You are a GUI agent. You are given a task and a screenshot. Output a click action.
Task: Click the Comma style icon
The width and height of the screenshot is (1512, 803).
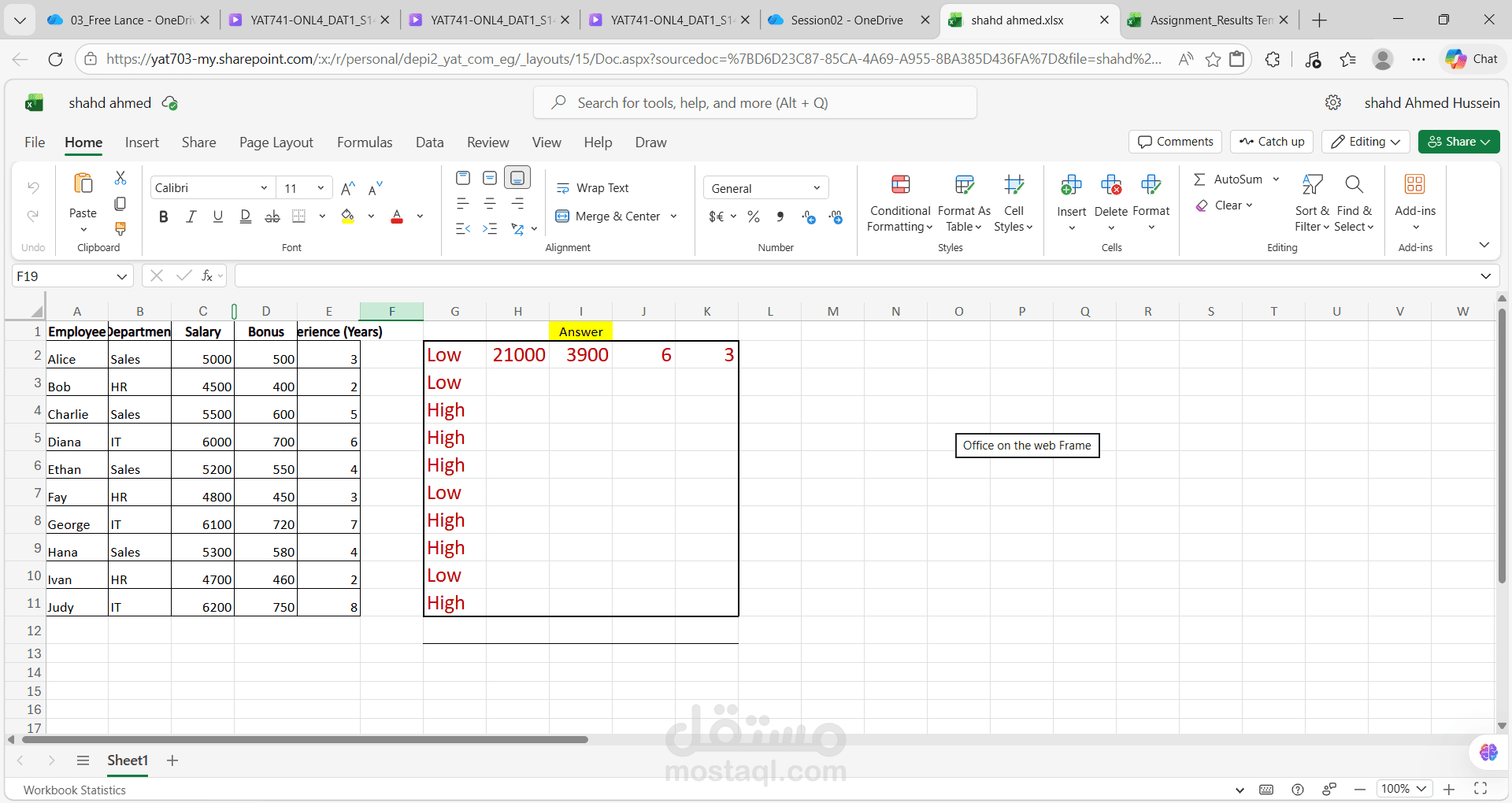point(780,216)
